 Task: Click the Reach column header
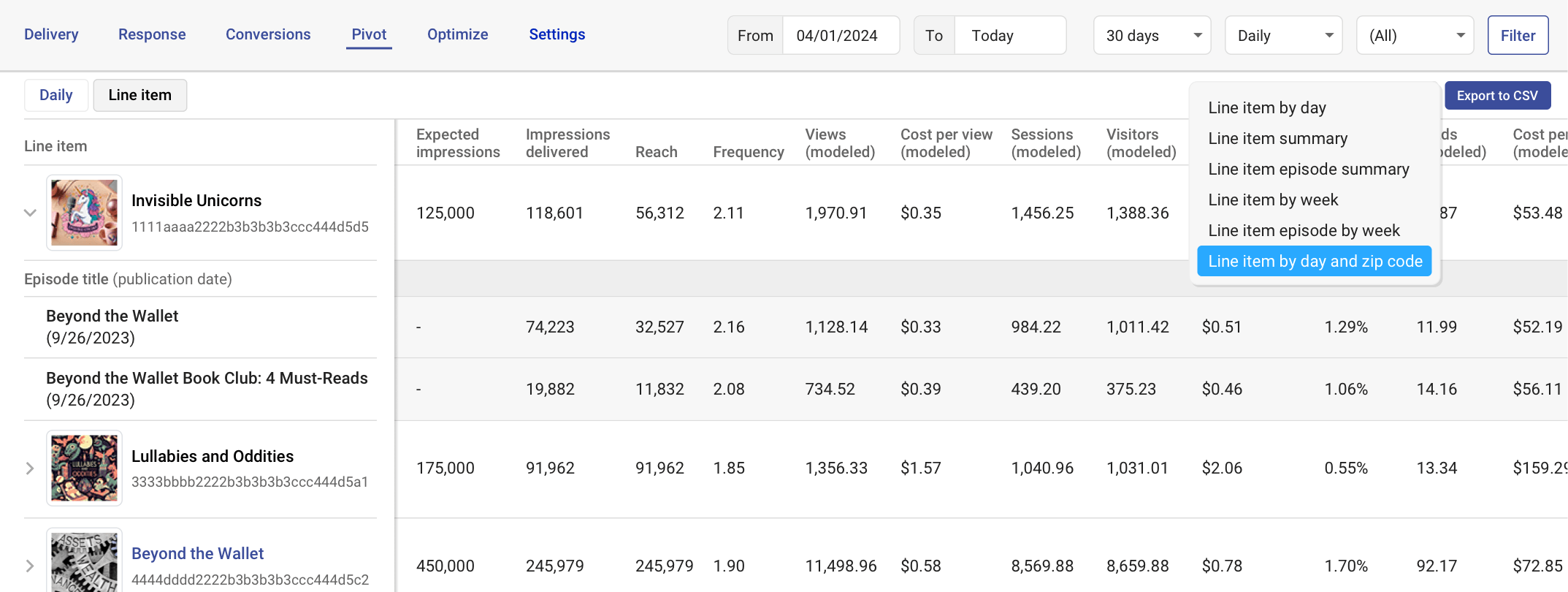point(657,152)
